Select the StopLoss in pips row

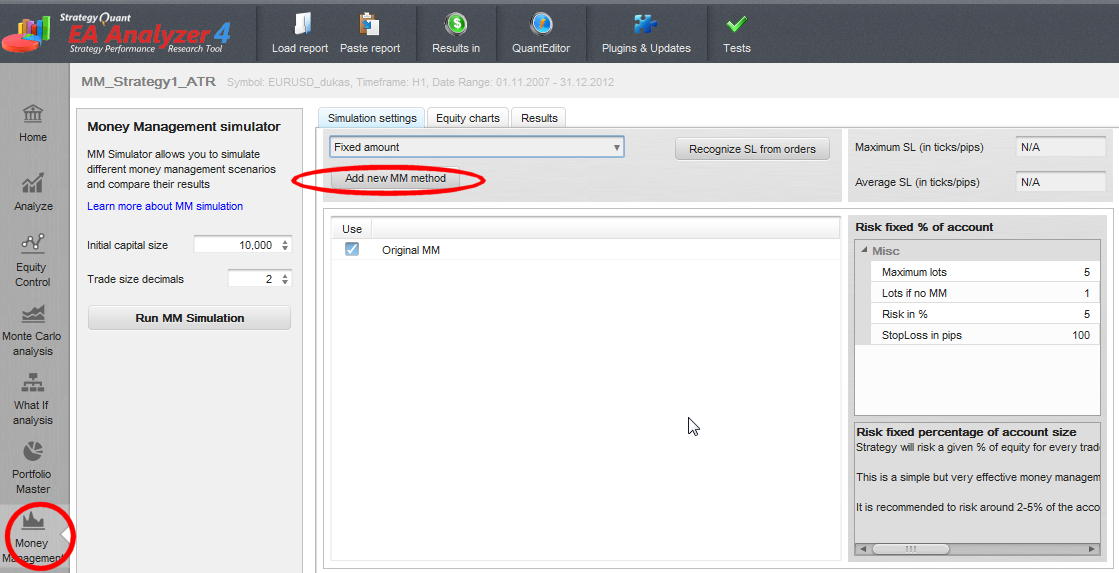(985, 335)
